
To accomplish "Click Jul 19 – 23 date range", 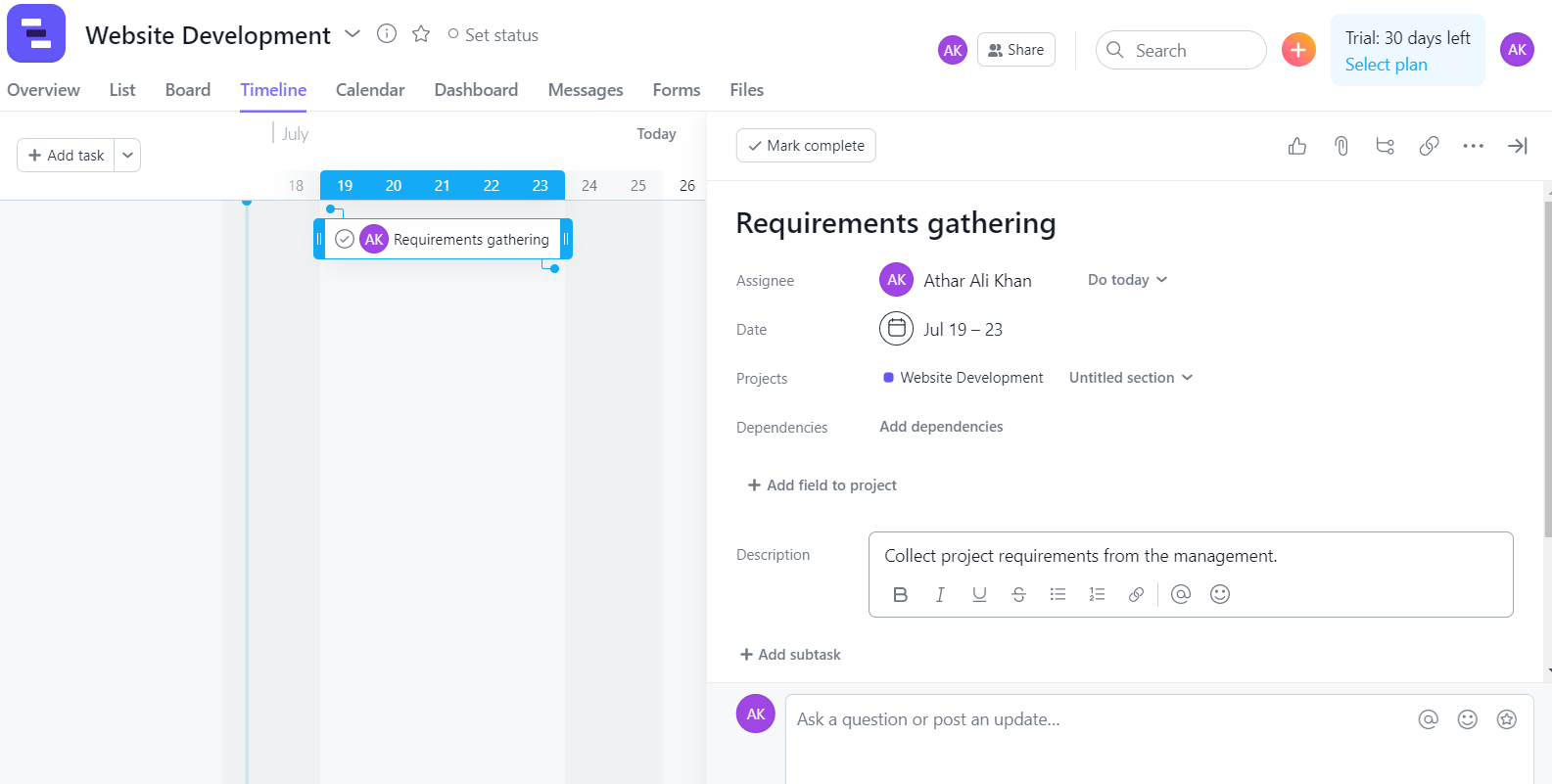I will [963, 330].
